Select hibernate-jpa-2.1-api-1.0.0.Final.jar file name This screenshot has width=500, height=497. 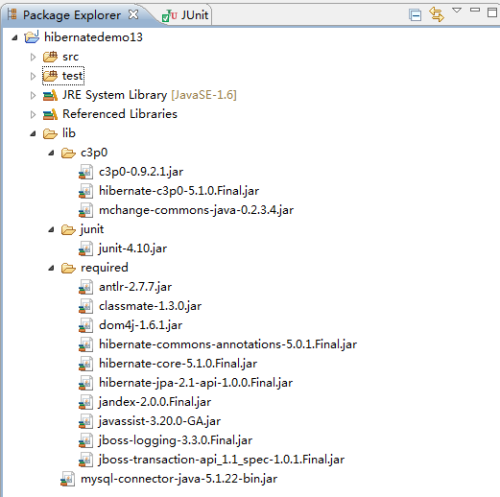(x=196, y=383)
